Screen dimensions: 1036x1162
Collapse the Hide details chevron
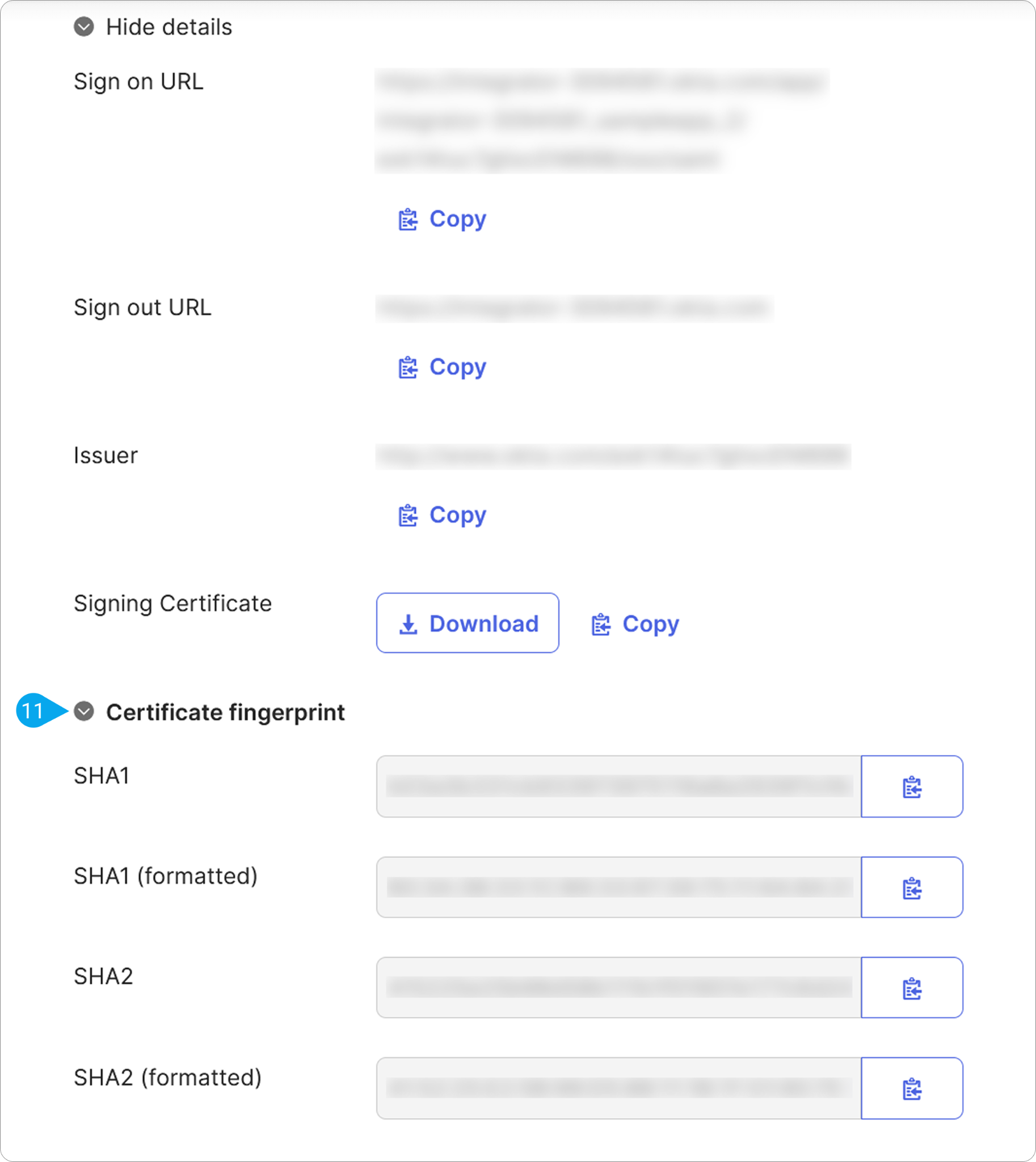pyautogui.click(x=83, y=27)
